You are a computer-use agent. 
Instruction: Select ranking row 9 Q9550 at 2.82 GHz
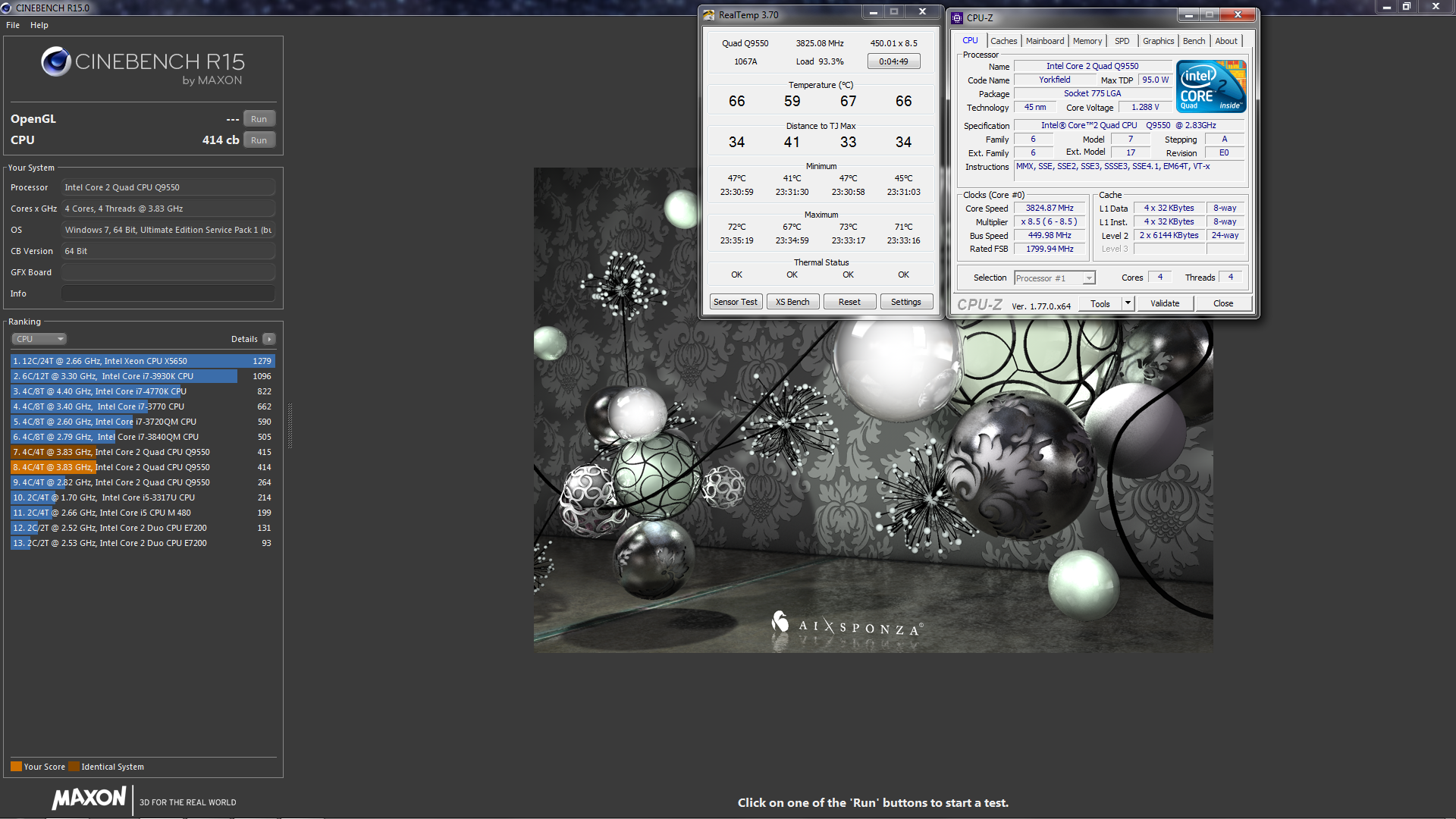click(x=143, y=482)
